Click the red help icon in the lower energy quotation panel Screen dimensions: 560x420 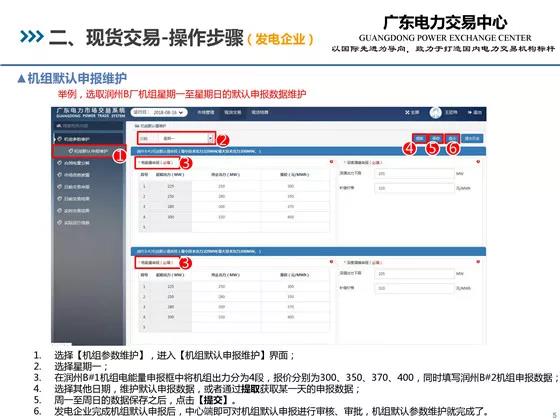(x=331, y=262)
